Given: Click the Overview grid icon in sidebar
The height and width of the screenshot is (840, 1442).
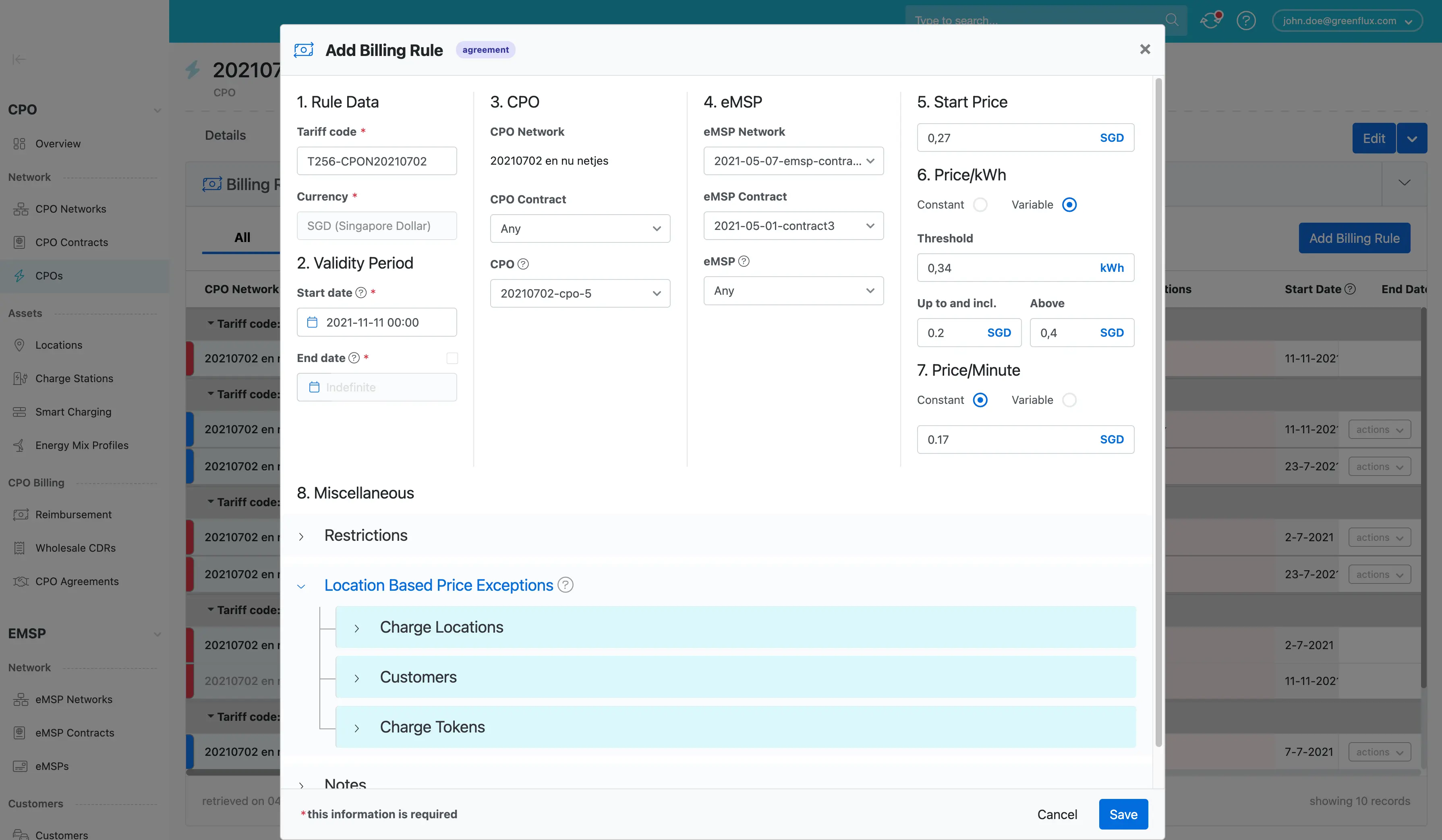Looking at the screenshot, I should [x=19, y=144].
